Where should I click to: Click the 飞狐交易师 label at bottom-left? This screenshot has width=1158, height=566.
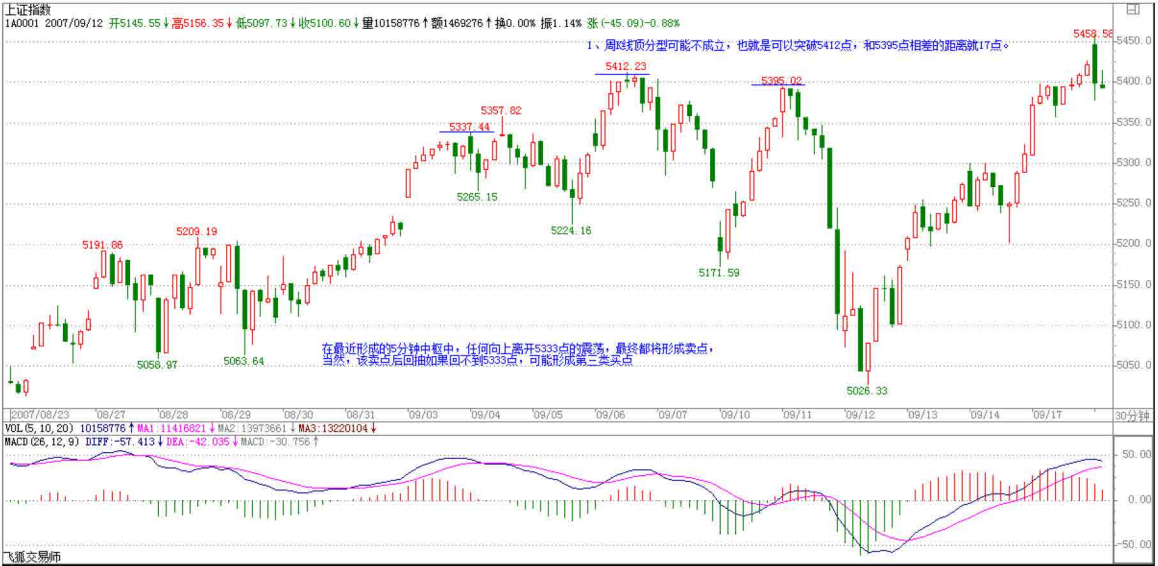click(31, 557)
